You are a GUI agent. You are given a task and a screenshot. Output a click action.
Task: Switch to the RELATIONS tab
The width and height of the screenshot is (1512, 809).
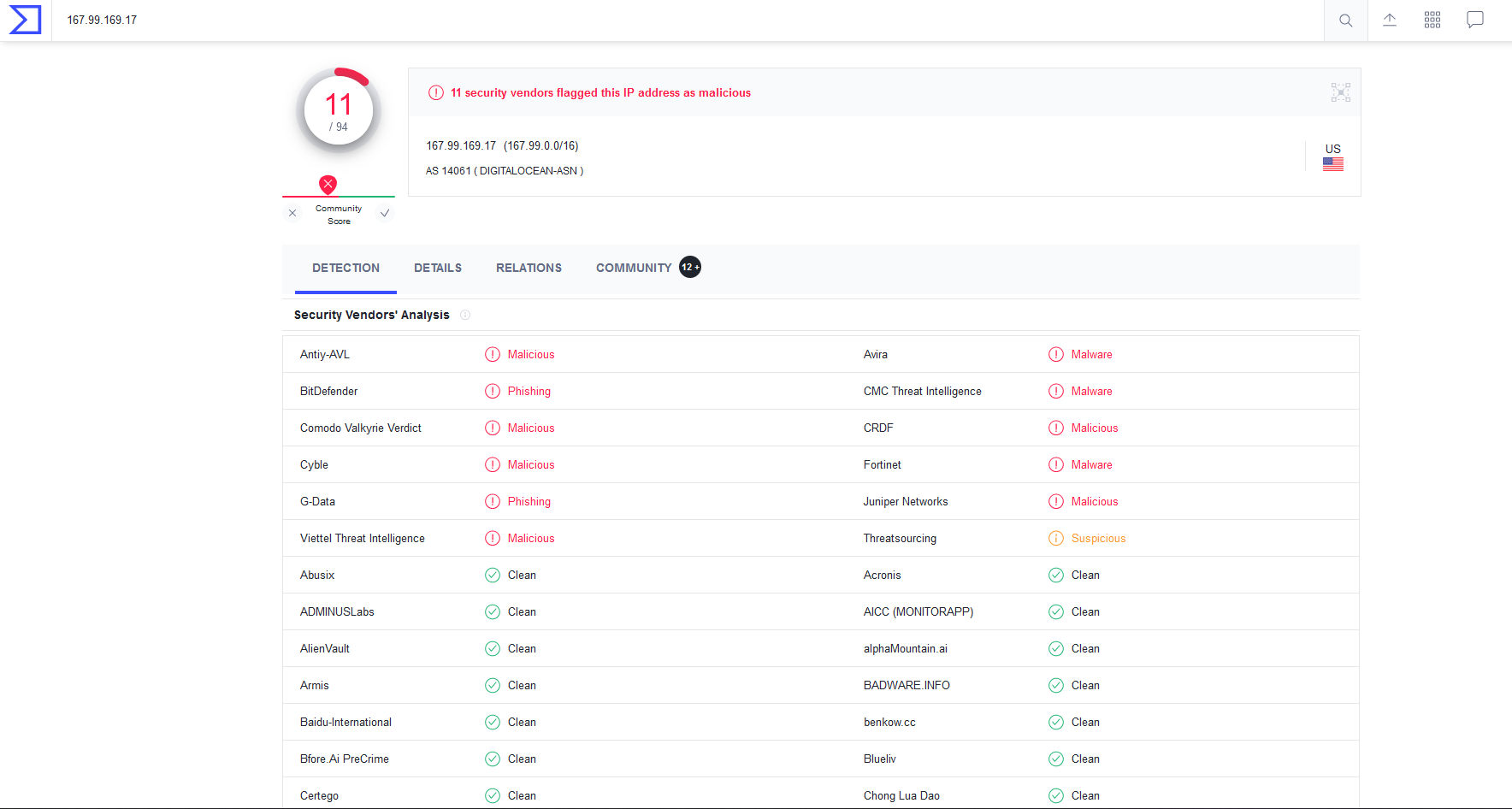click(x=529, y=268)
